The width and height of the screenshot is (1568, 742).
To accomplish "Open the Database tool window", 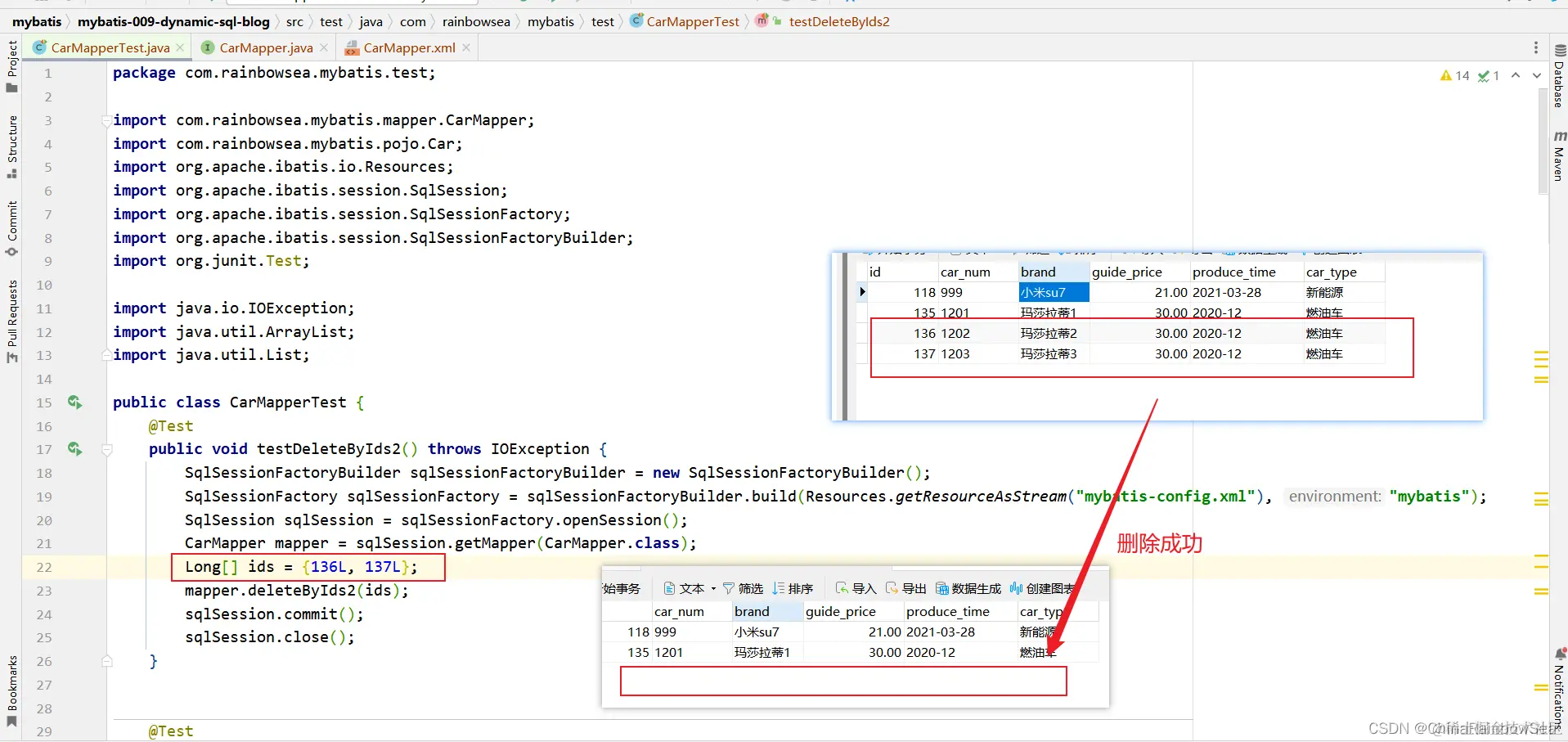I will click(1559, 76).
